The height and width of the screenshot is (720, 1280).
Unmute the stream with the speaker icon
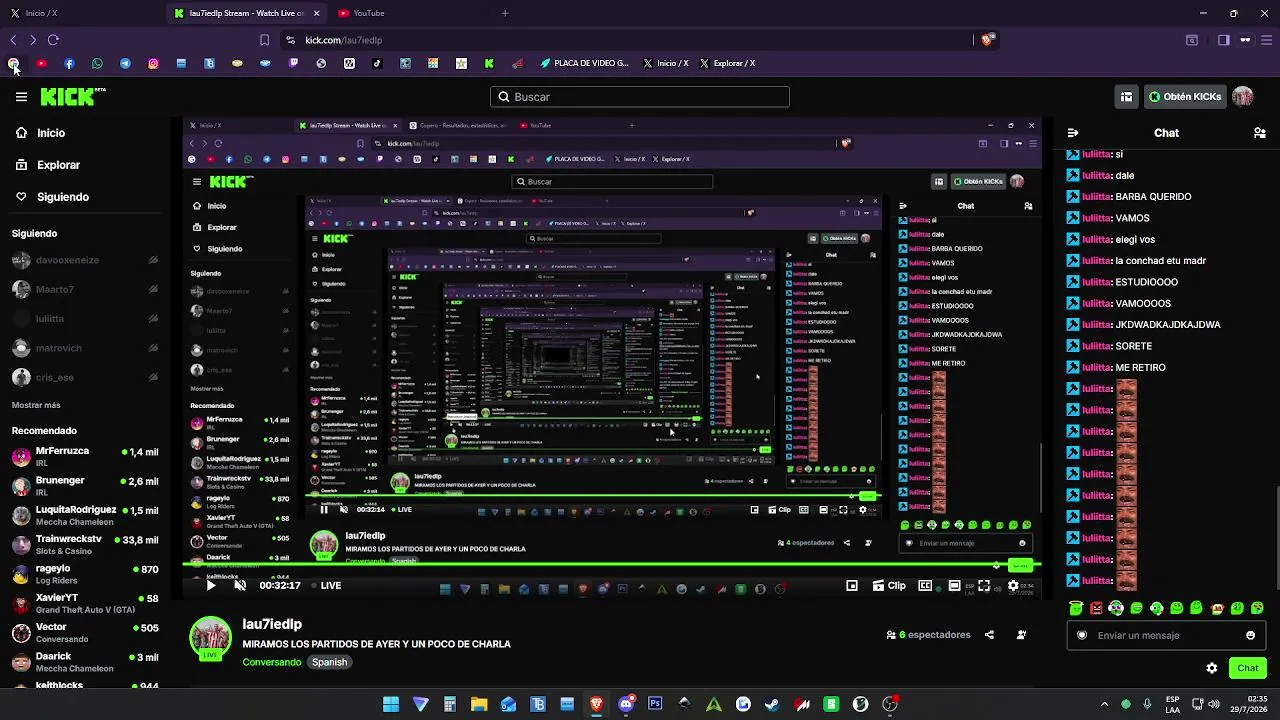(240, 586)
